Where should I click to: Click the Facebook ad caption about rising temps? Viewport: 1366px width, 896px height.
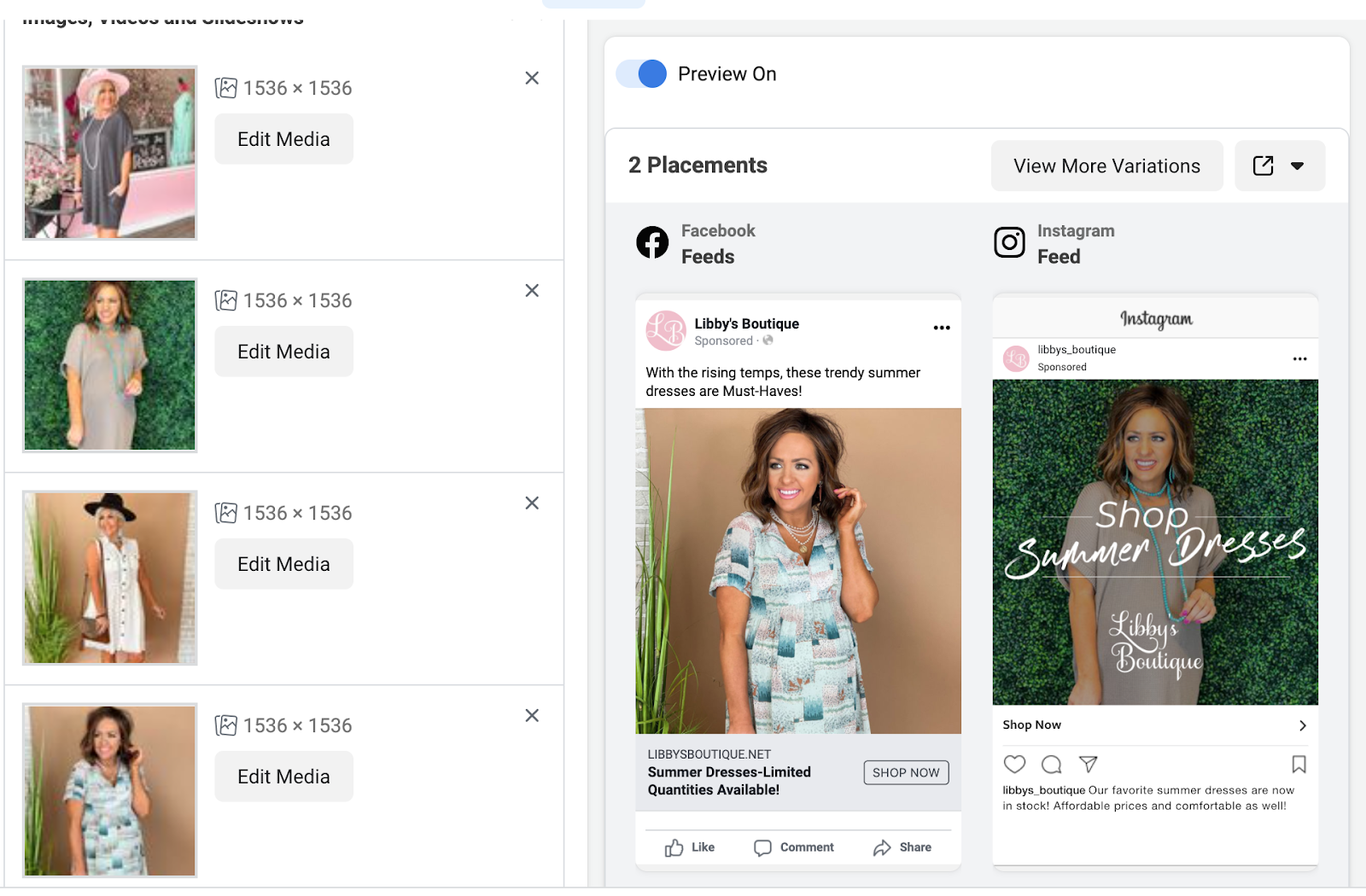click(783, 382)
